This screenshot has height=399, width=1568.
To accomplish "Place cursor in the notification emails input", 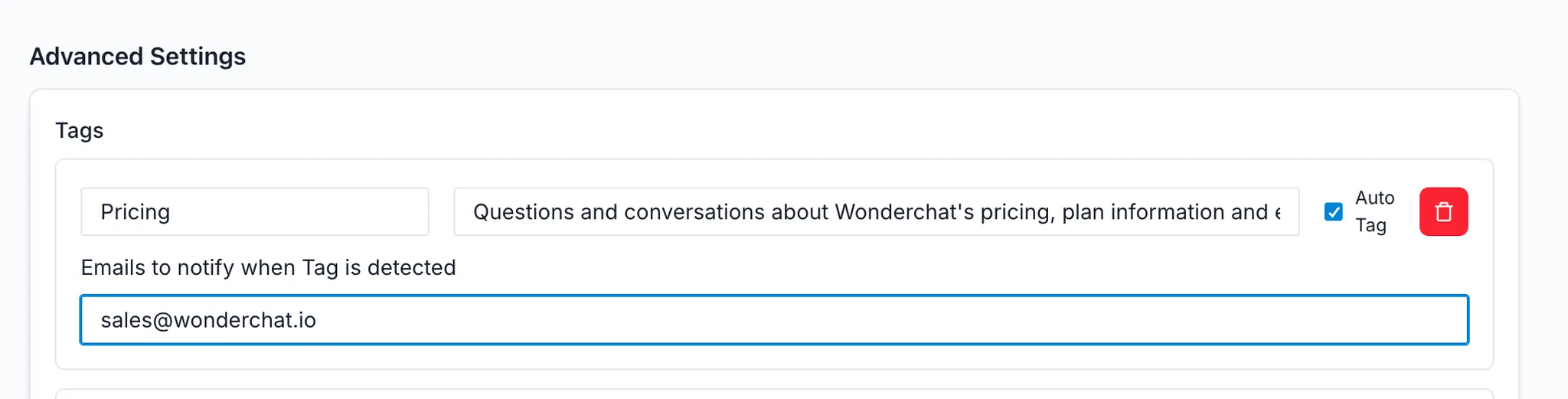I will [773, 320].
